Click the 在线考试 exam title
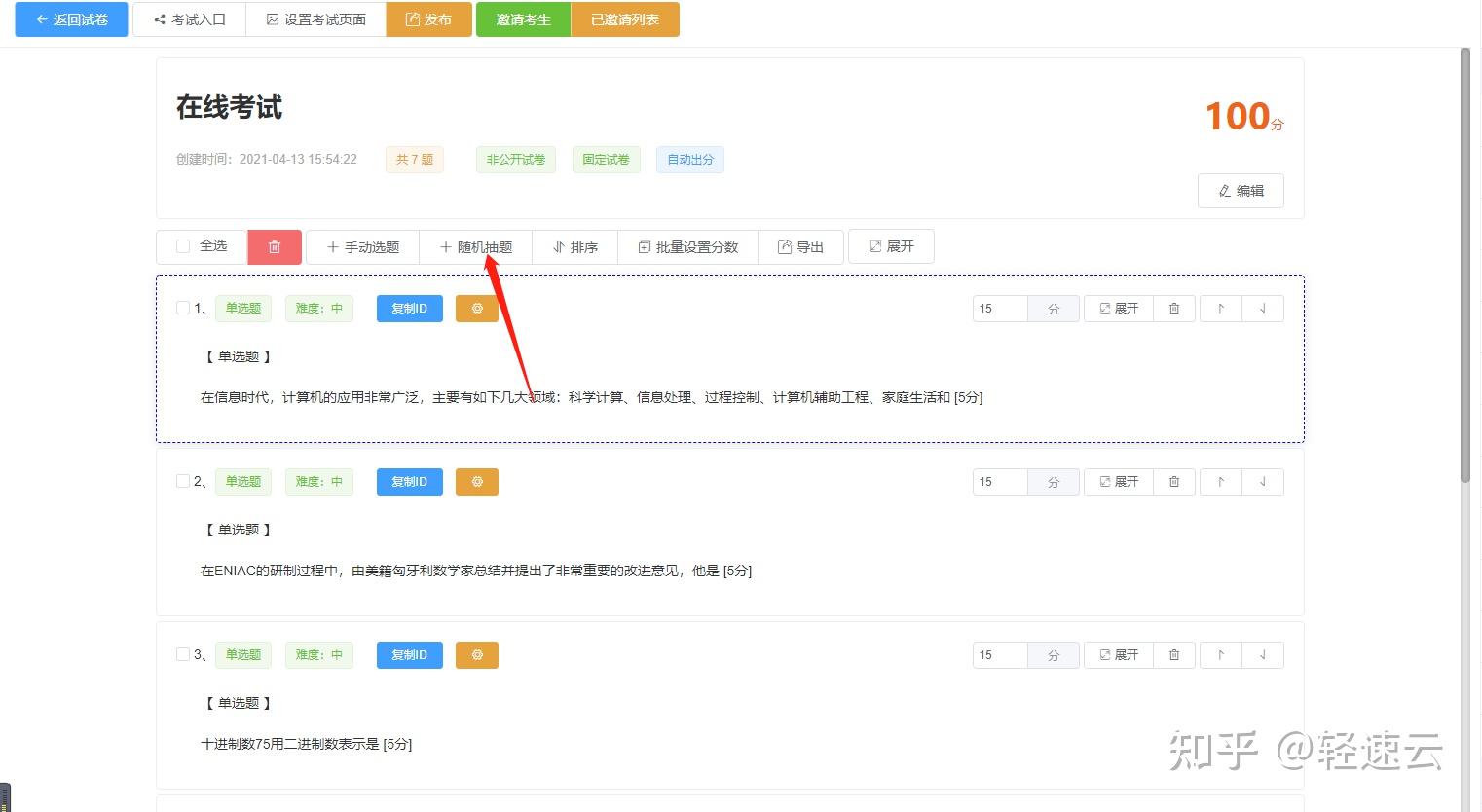This screenshot has width=1482, height=812. click(229, 107)
